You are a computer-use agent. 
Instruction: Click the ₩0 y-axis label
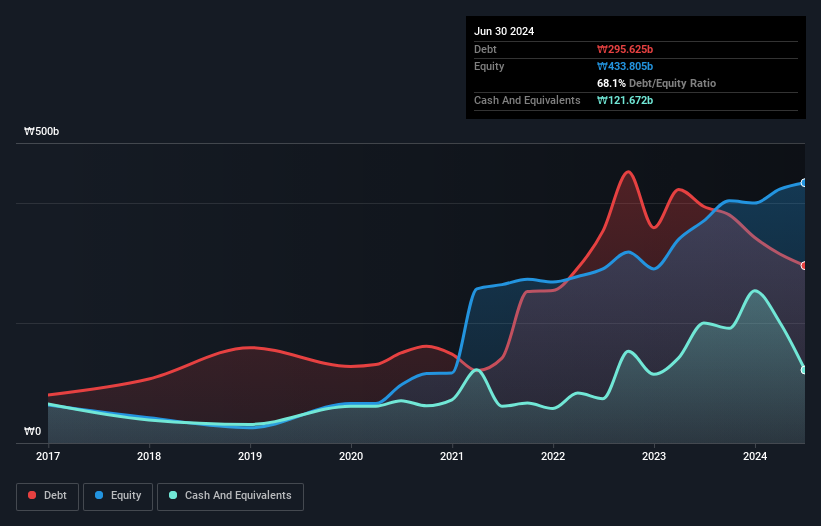tap(32, 431)
